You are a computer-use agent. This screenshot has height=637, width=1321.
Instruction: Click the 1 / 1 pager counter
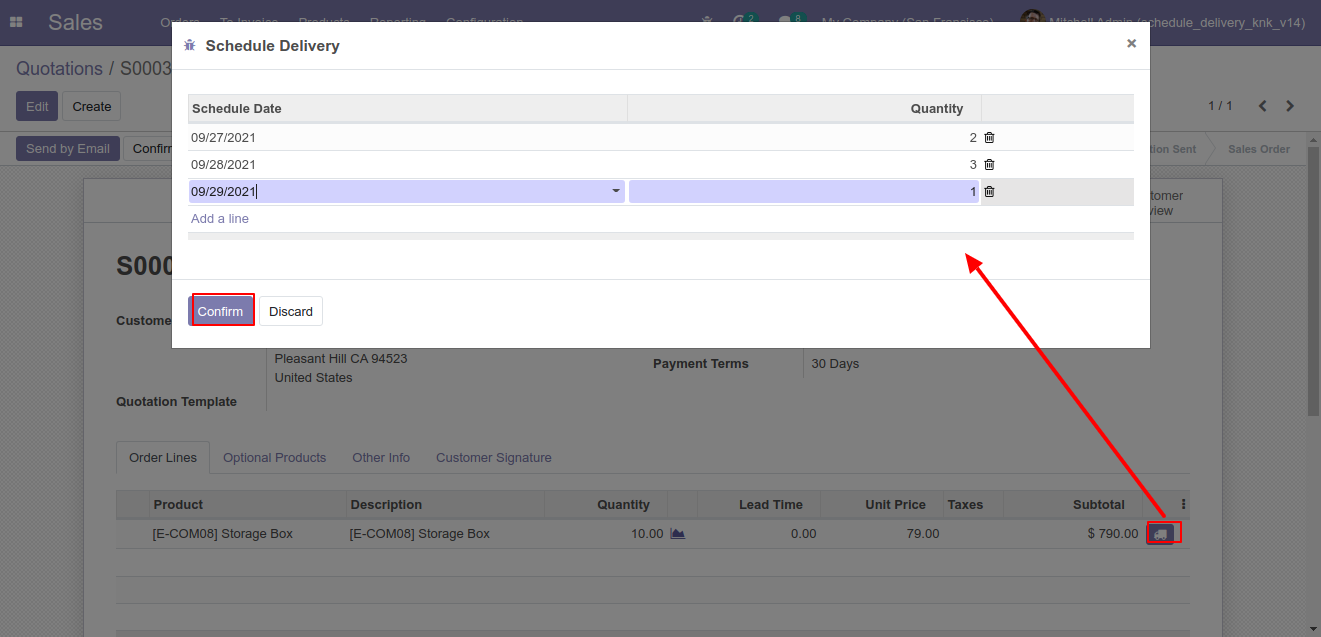[1220, 106]
